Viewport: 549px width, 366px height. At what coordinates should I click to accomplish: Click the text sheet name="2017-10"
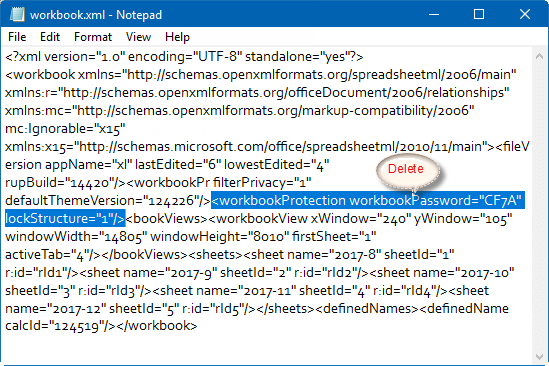[445, 272]
